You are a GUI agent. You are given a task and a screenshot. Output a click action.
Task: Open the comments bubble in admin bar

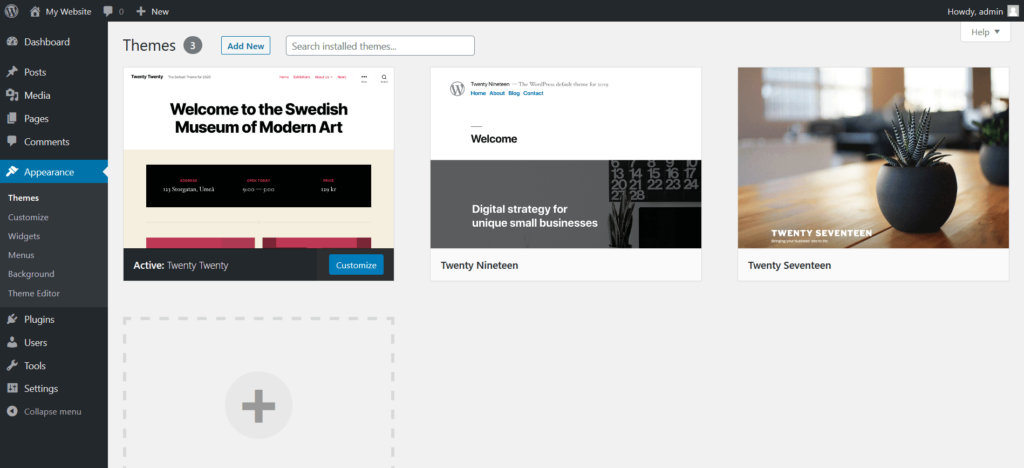tap(108, 11)
